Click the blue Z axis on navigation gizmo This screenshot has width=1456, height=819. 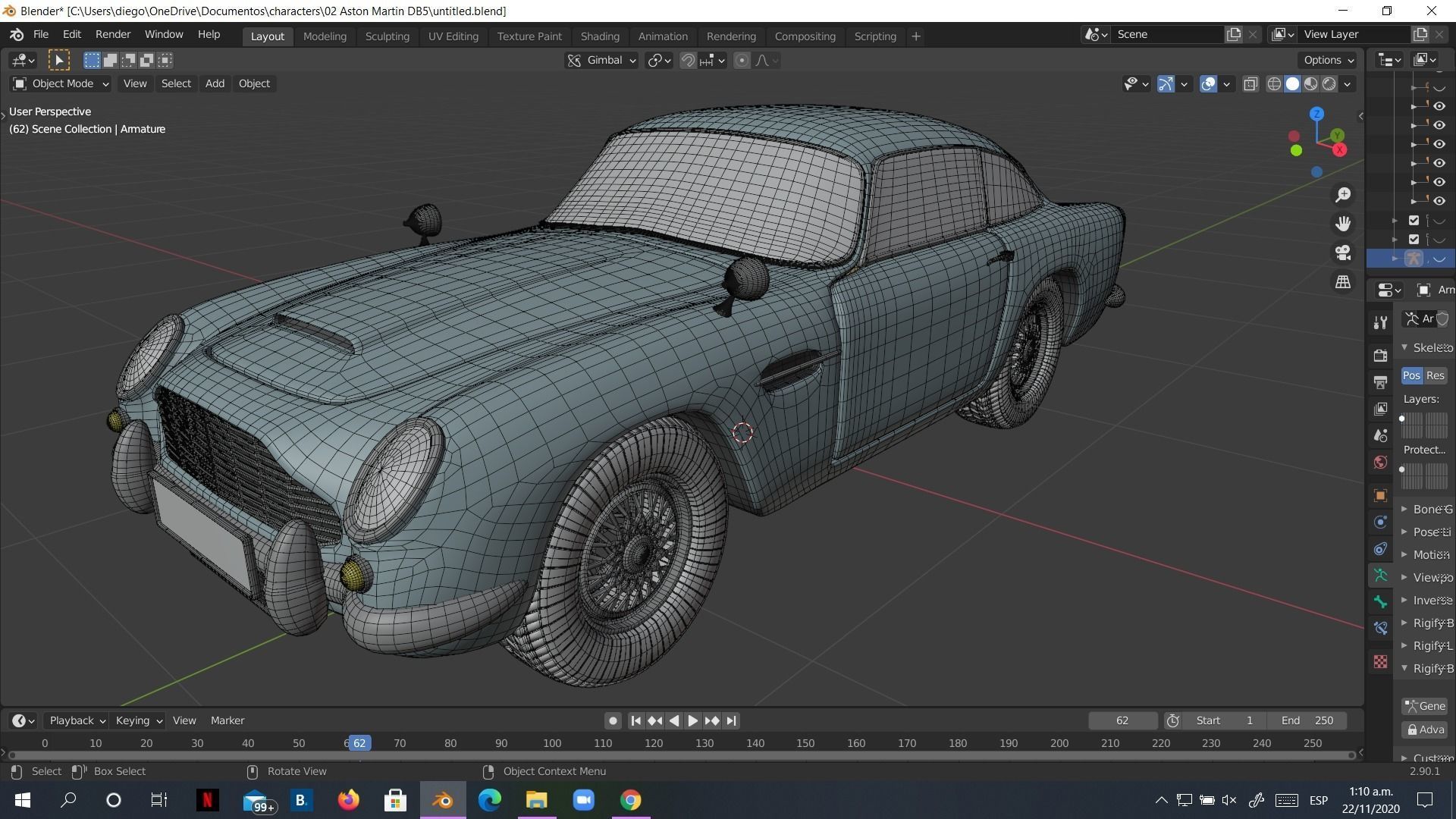[x=1317, y=114]
